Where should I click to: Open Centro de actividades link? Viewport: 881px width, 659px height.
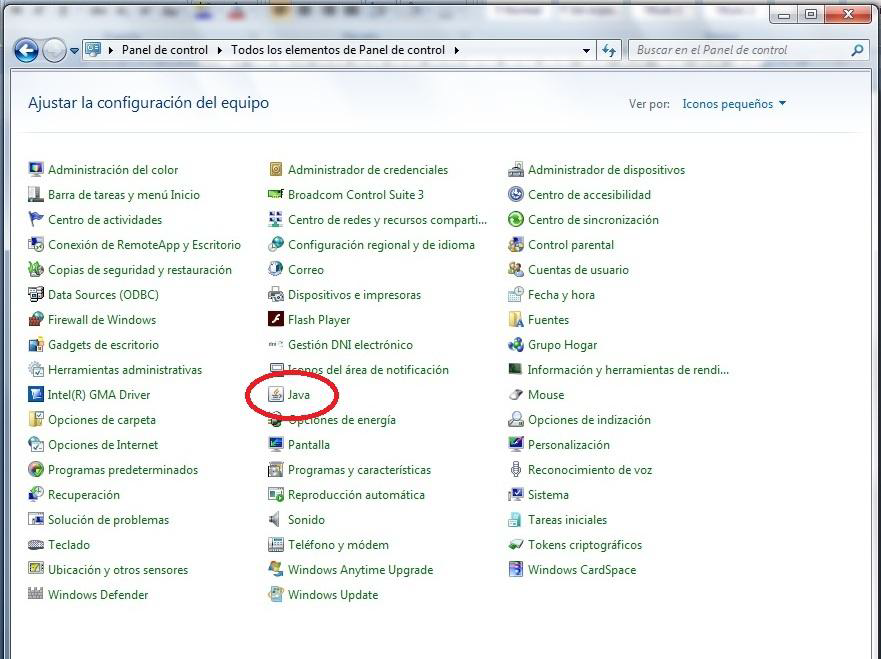[x=105, y=220]
